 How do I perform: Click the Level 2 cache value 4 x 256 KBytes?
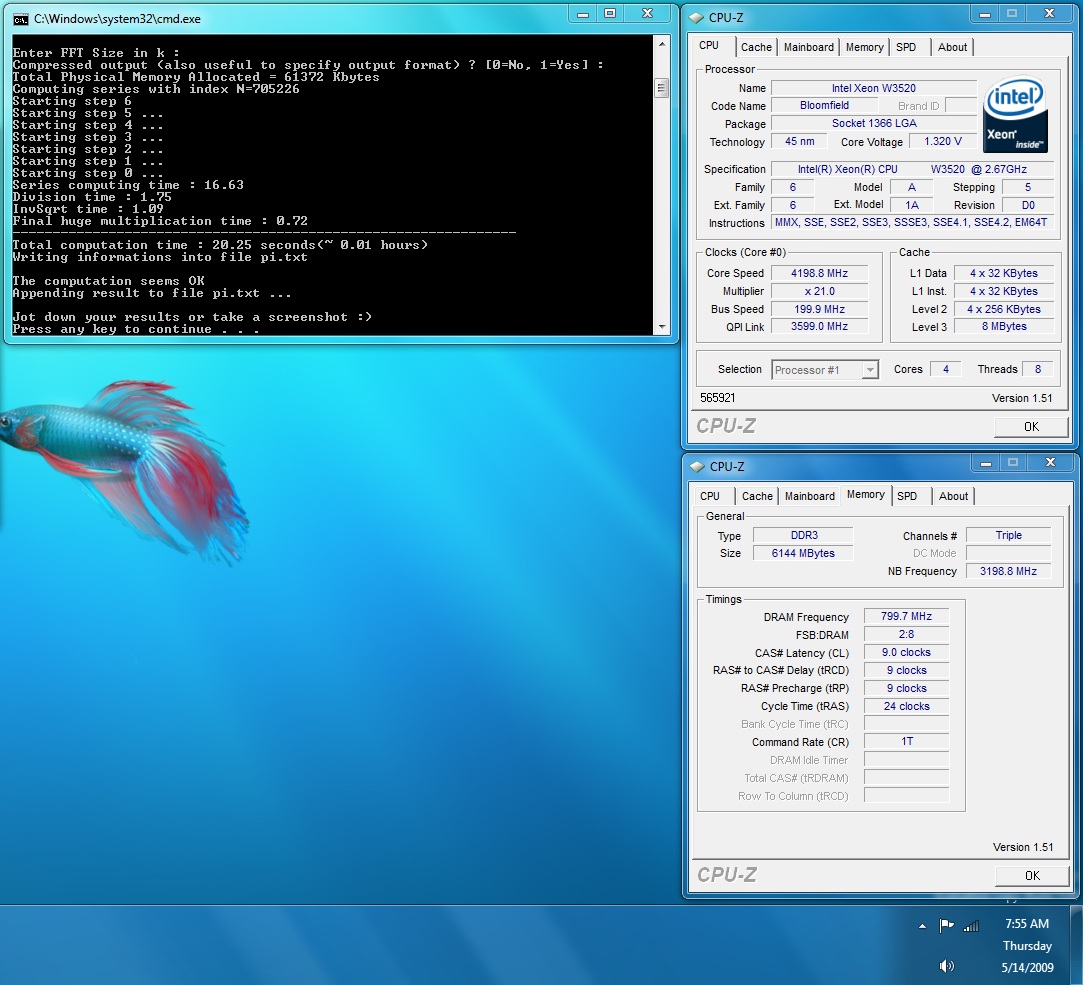coord(1004,309)
